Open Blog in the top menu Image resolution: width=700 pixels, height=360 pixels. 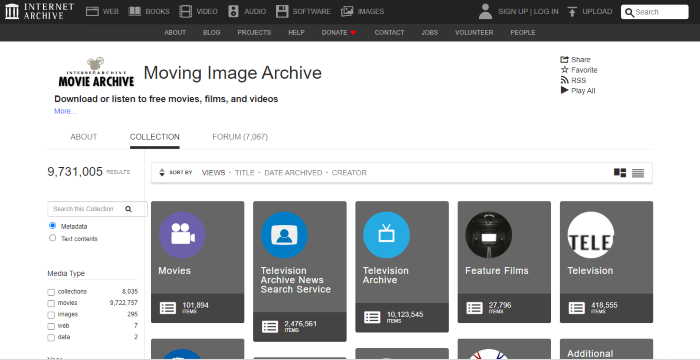212,33
